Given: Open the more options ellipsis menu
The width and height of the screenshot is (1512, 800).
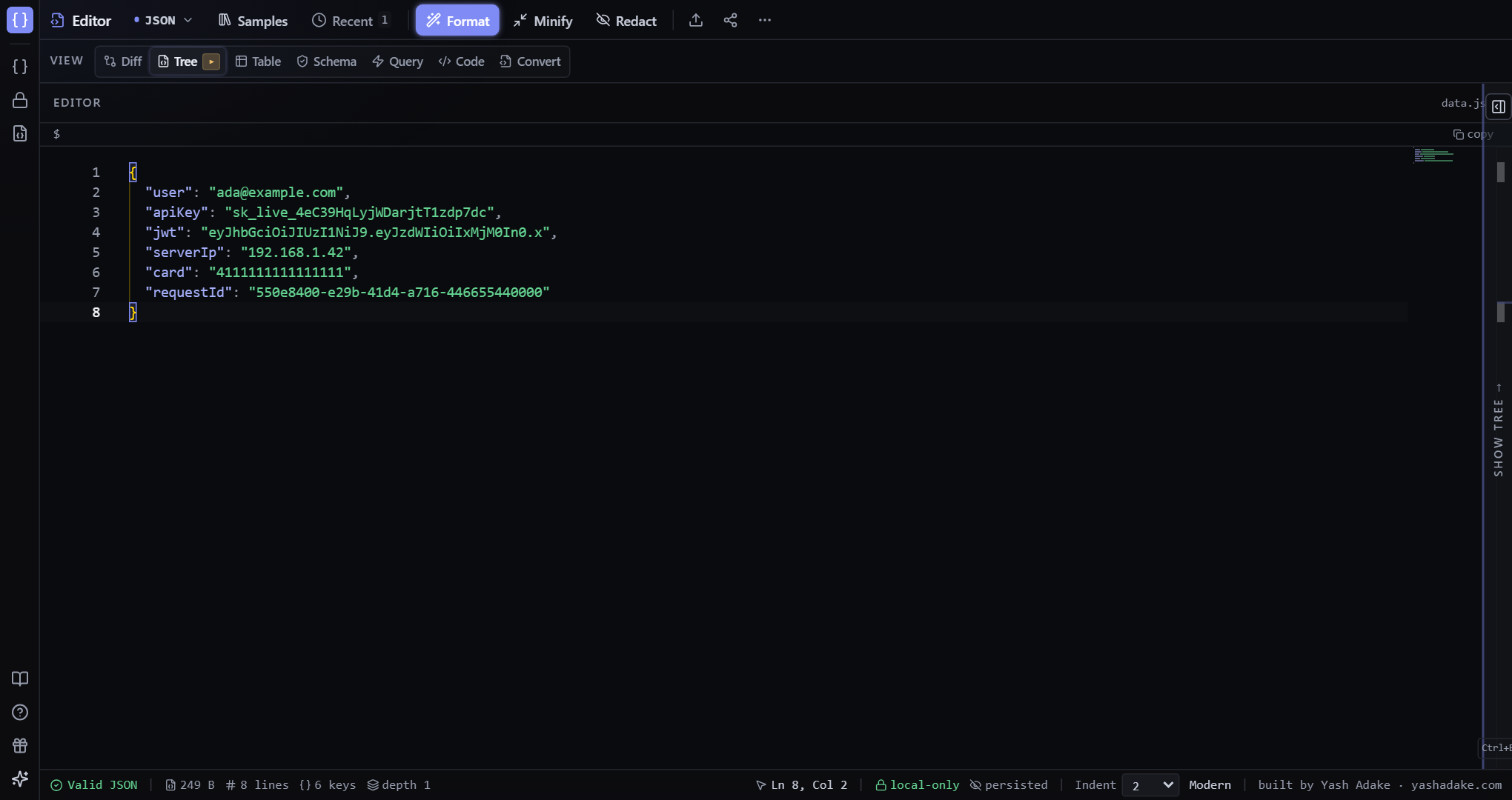Looking at the screenshot, I should pos(765,20).
